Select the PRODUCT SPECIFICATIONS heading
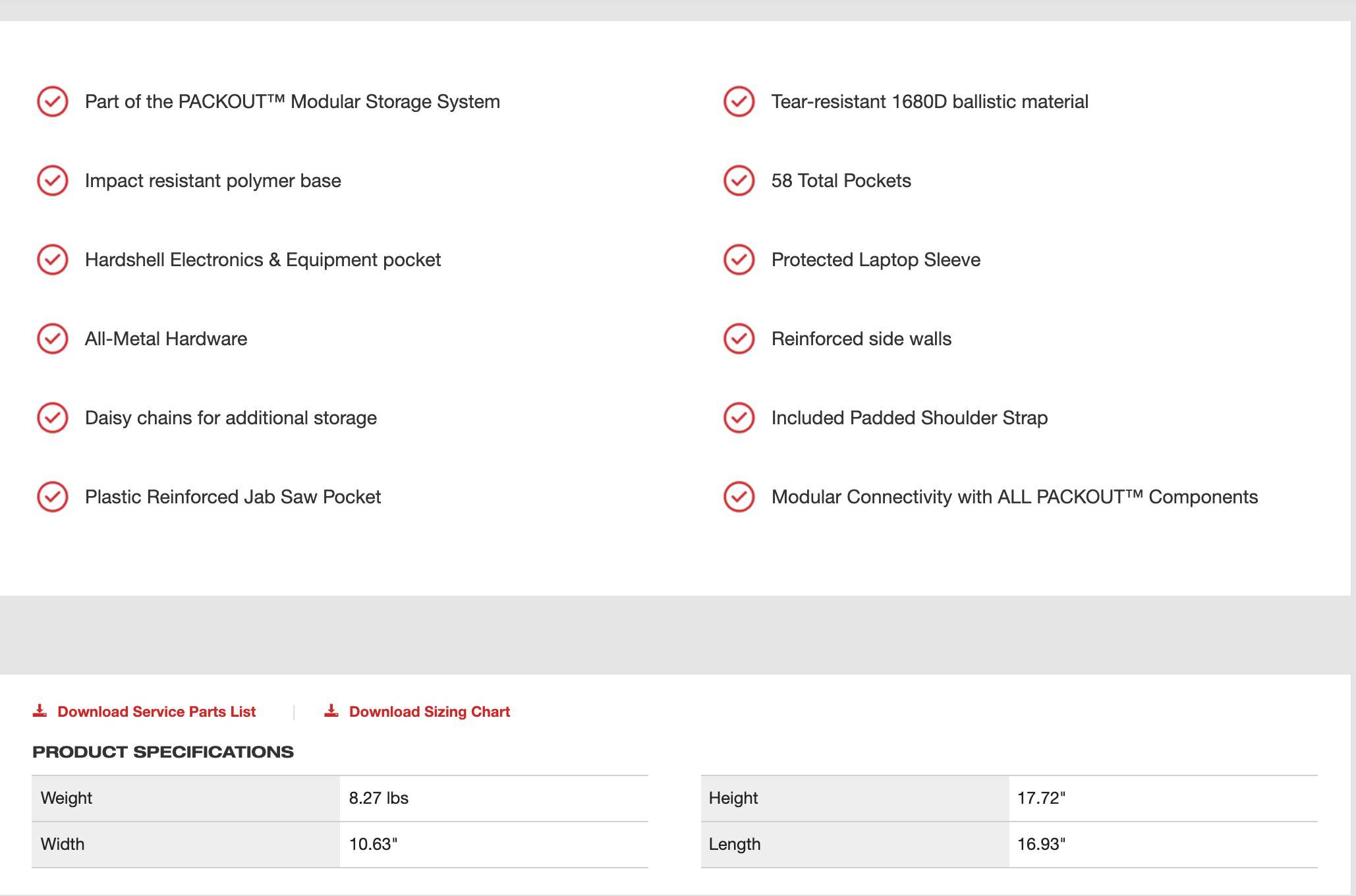Viewport: 1356px width, 896px height. (x=163, y=752)
